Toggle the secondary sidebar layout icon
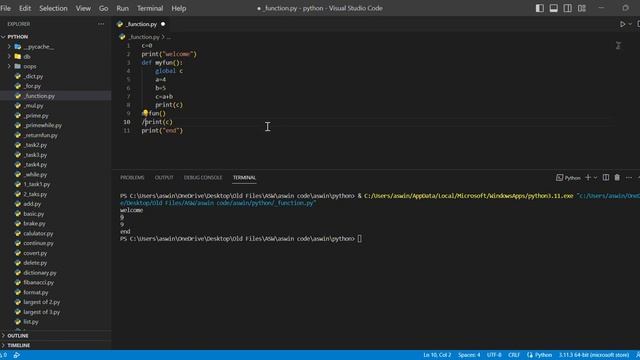This screenshot has width=640, height=360. click(567, 8)
